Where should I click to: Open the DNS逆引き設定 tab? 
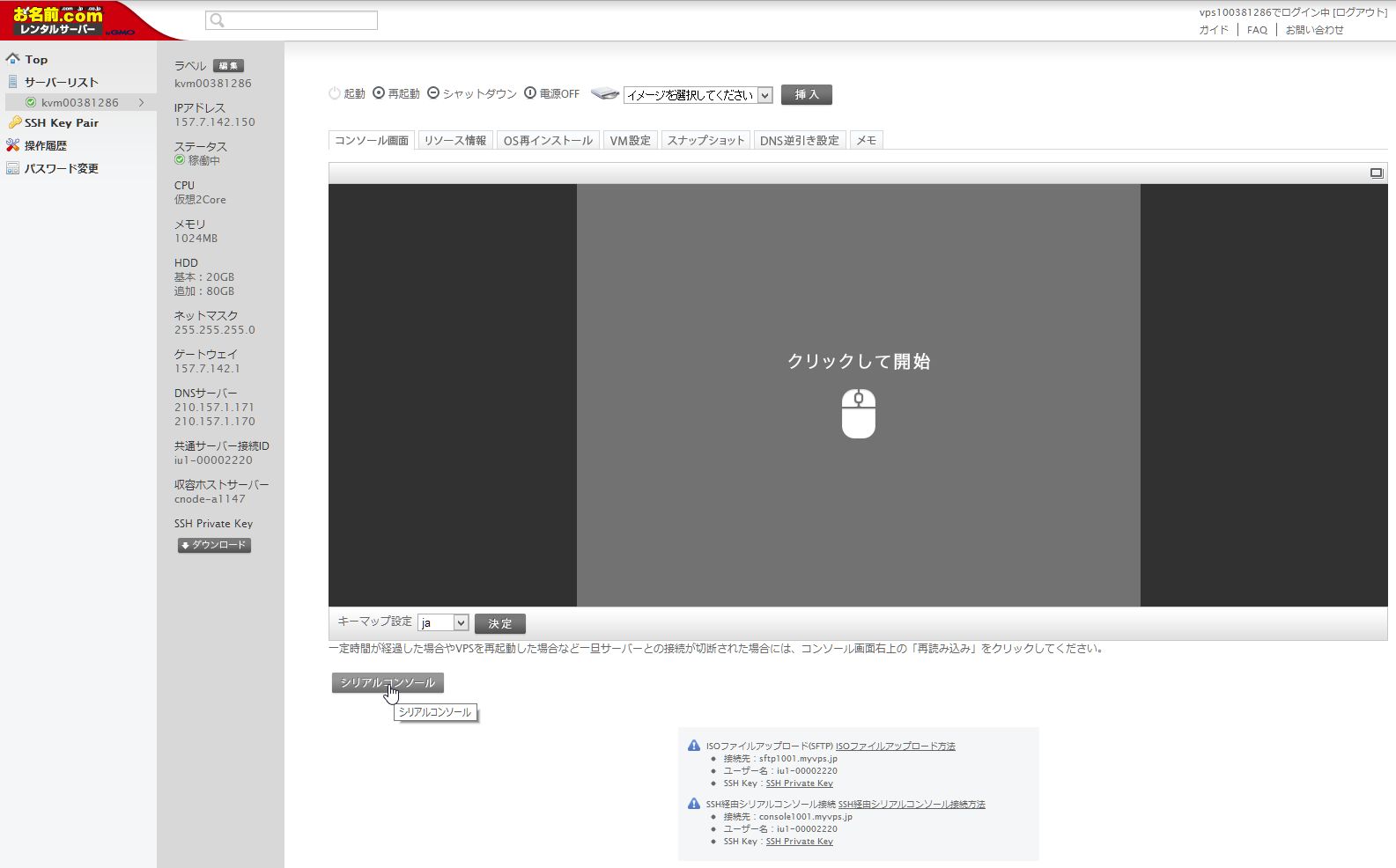800,140
